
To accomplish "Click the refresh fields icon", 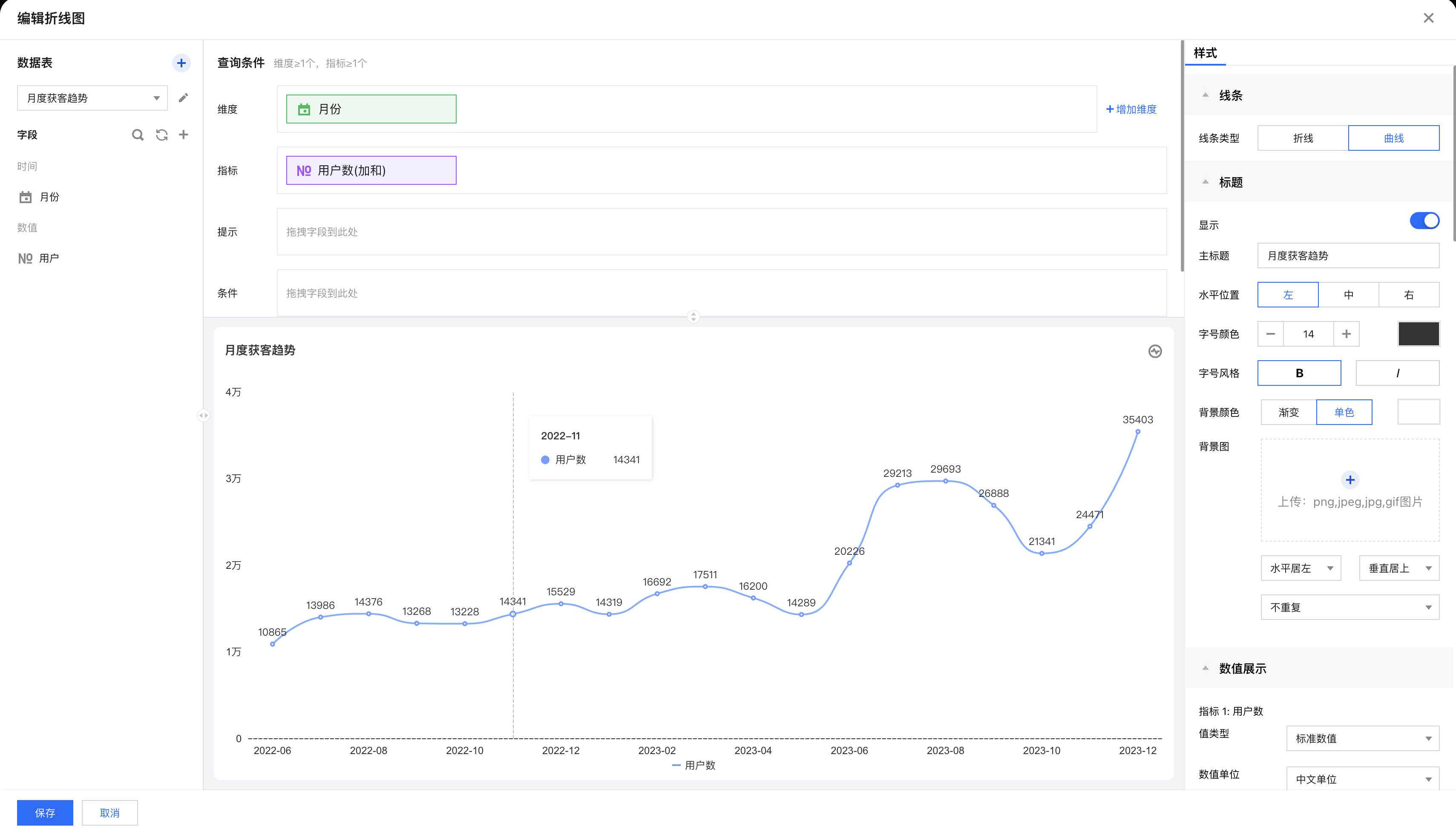I will (162, 135).
